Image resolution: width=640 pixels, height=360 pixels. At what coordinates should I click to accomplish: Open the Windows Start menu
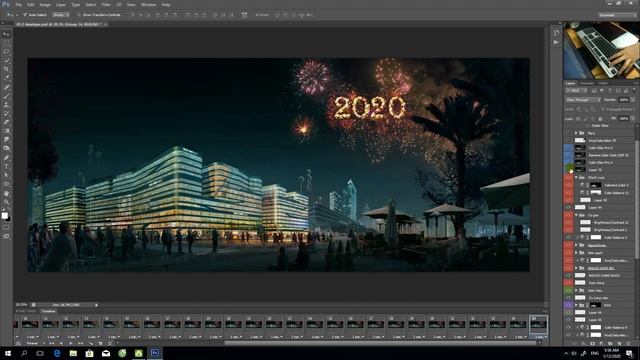pyautogui.click(x=8, y=353)
